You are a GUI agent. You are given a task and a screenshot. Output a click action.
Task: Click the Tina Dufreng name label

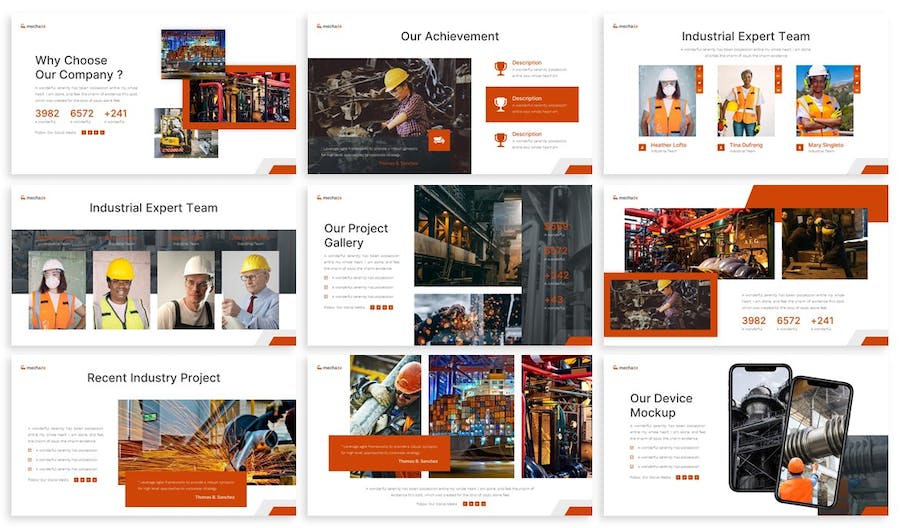point(745,145)
